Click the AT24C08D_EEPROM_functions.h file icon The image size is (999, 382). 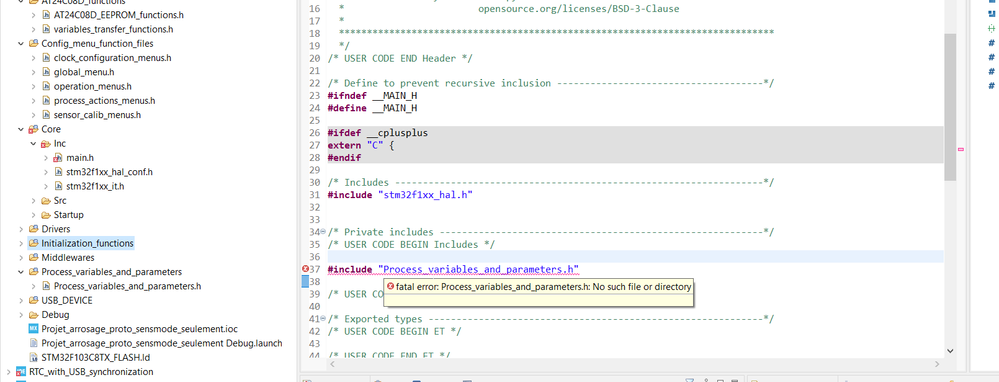tap(46, 15)
